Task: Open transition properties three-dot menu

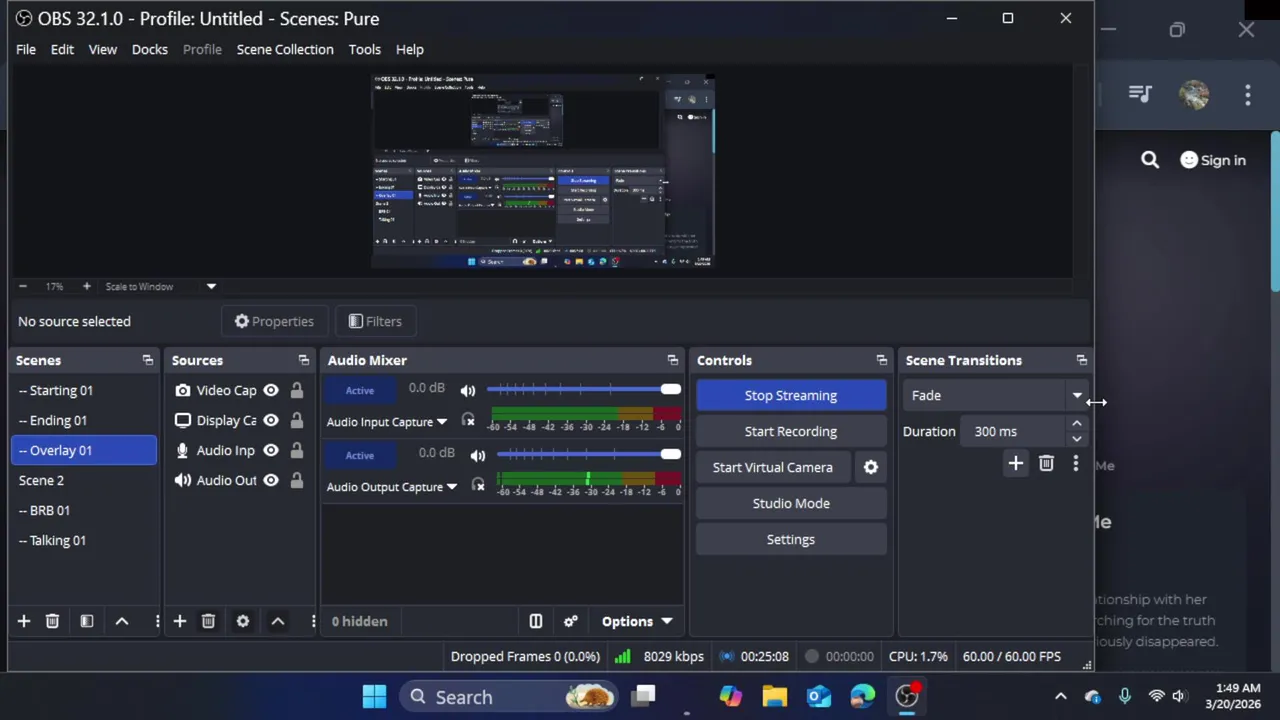Action: [1076, 463]
